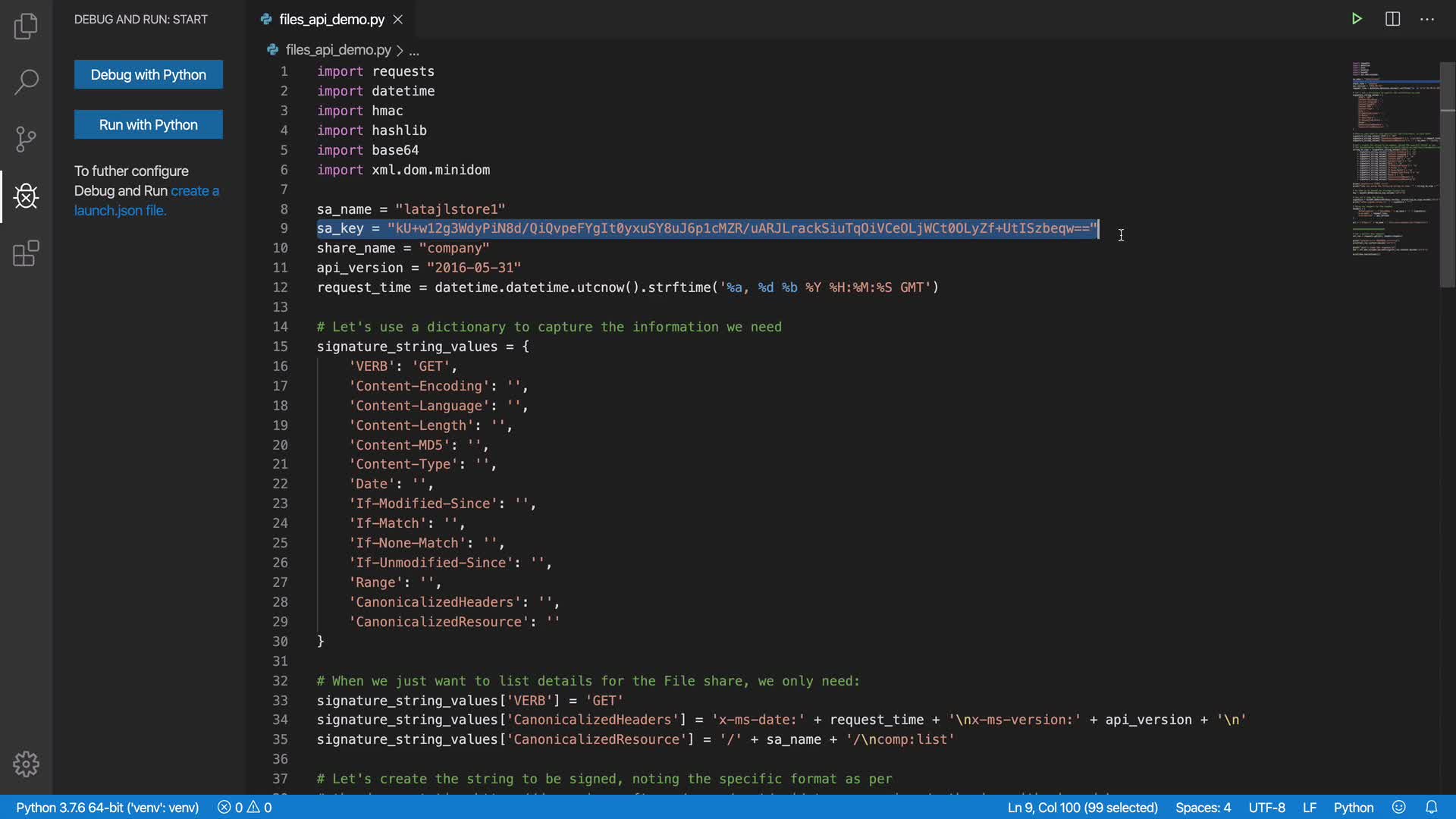Expand breadcrumb ellipsis after files_api_demo.py

[x=414, y=51]
